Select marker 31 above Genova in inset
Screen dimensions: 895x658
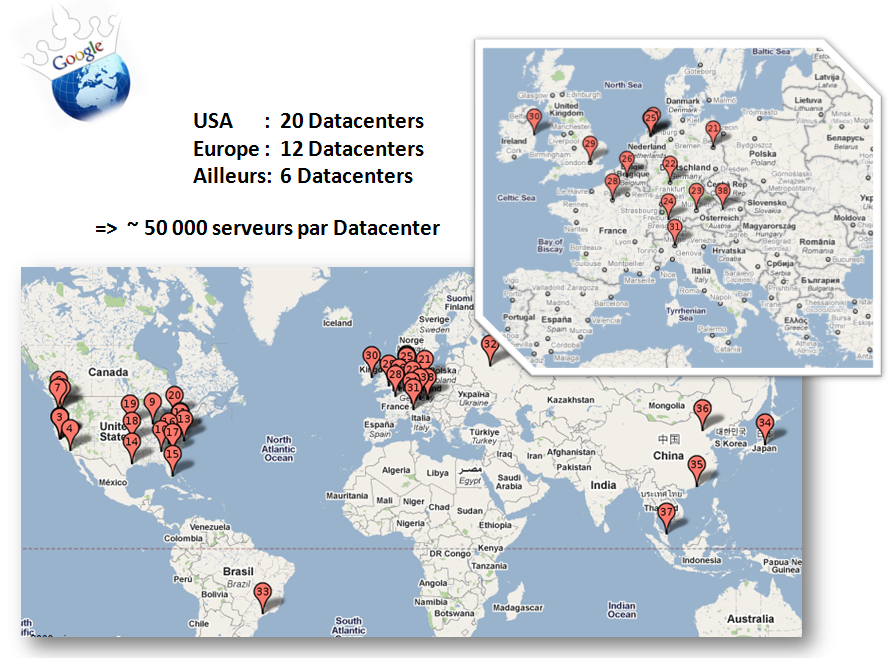(x=675, y=228)
